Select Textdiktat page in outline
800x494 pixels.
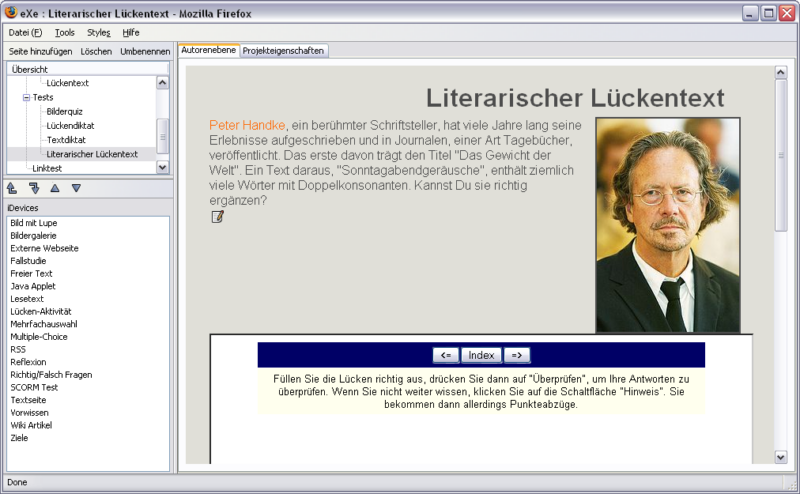pyautogui.click(x=66, y=140)
